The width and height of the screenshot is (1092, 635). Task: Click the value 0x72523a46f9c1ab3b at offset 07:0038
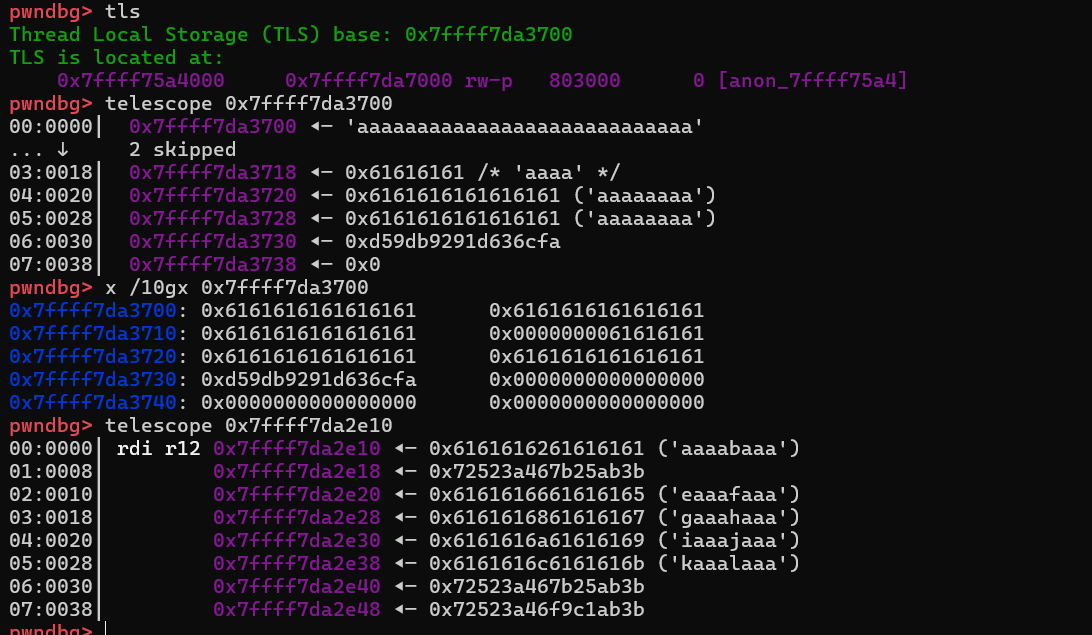click(x=536, y=609)
